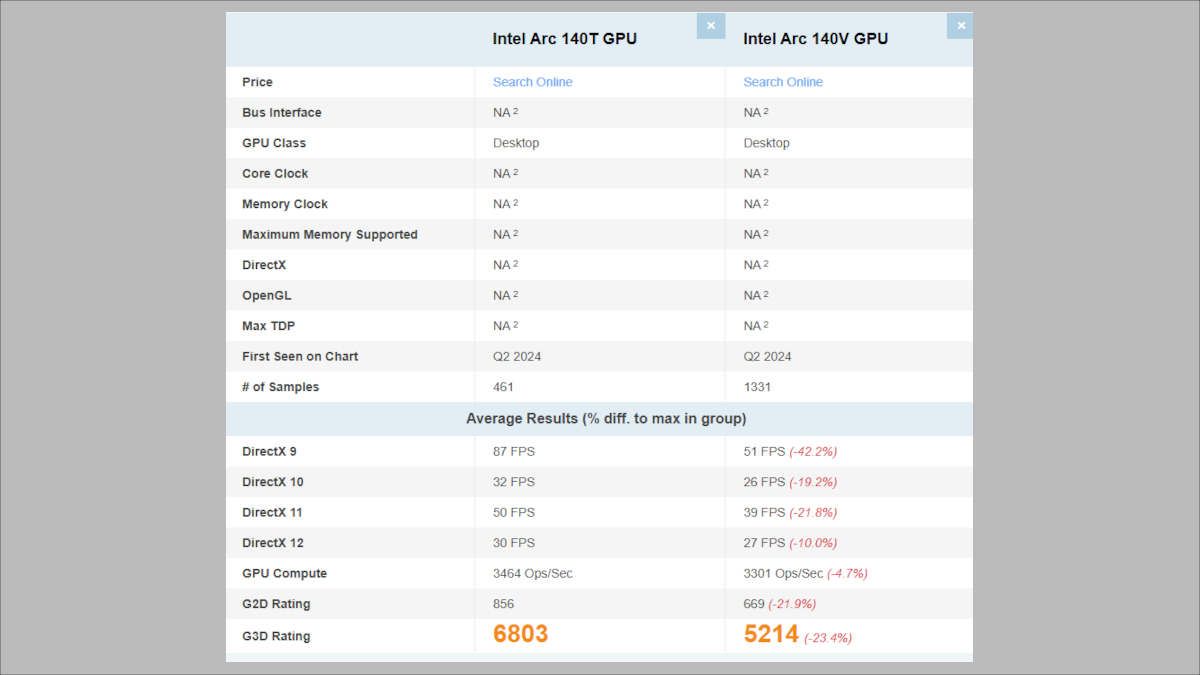Click the close icon beside Intel Arc 140T GPU
Viewport: 1200px width, 675px height.
[x=711, y=26]
